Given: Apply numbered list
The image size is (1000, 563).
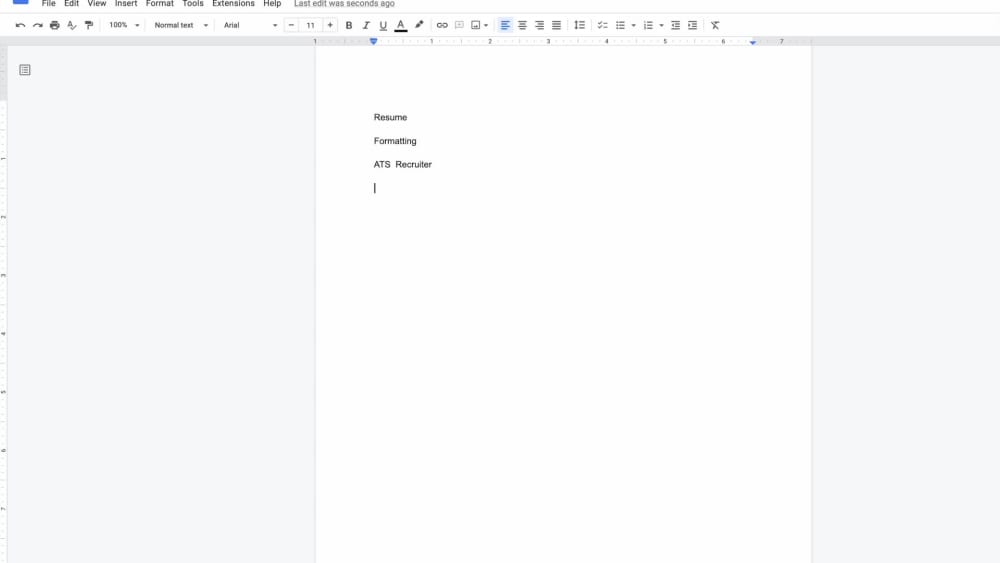Looking at the screenshot, I should click(648, 26).
